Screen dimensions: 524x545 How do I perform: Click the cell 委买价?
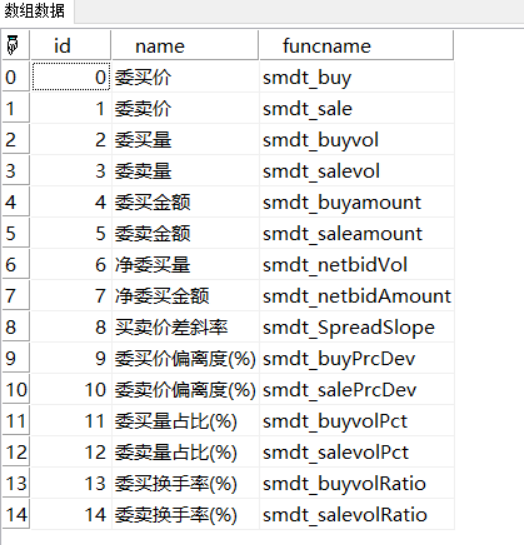pyautogui.click(x=185, y=77)
